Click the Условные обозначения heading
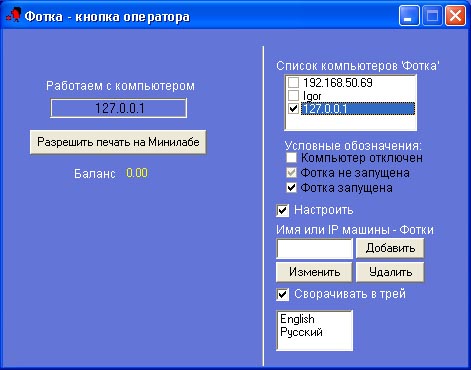 click(353, 146)
